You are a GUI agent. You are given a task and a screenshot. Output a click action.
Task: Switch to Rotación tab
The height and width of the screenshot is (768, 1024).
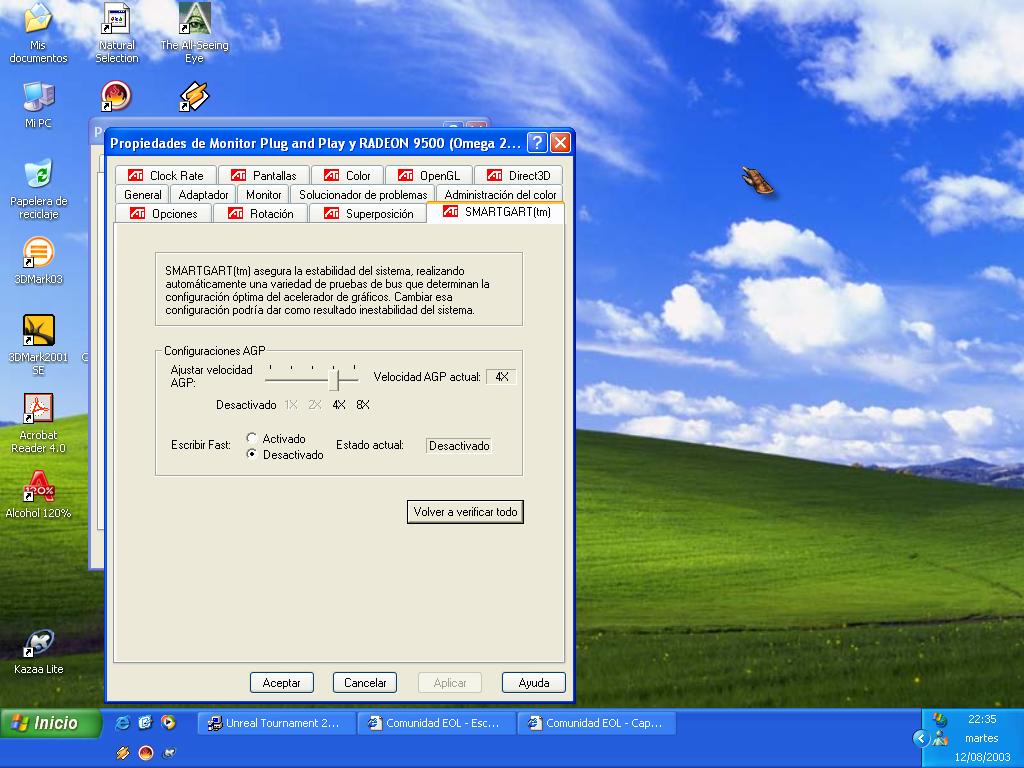tap(261, 214)
